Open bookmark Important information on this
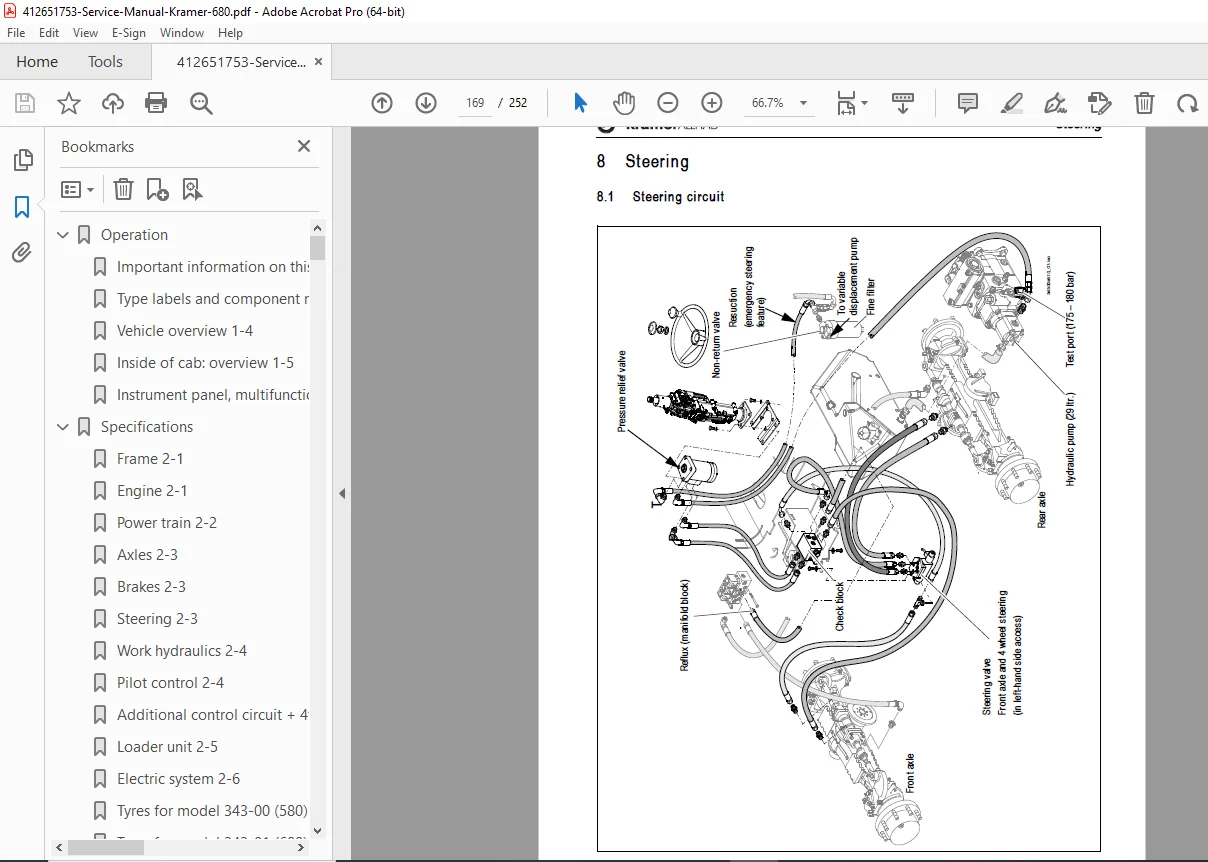 (x=213, y=267)
